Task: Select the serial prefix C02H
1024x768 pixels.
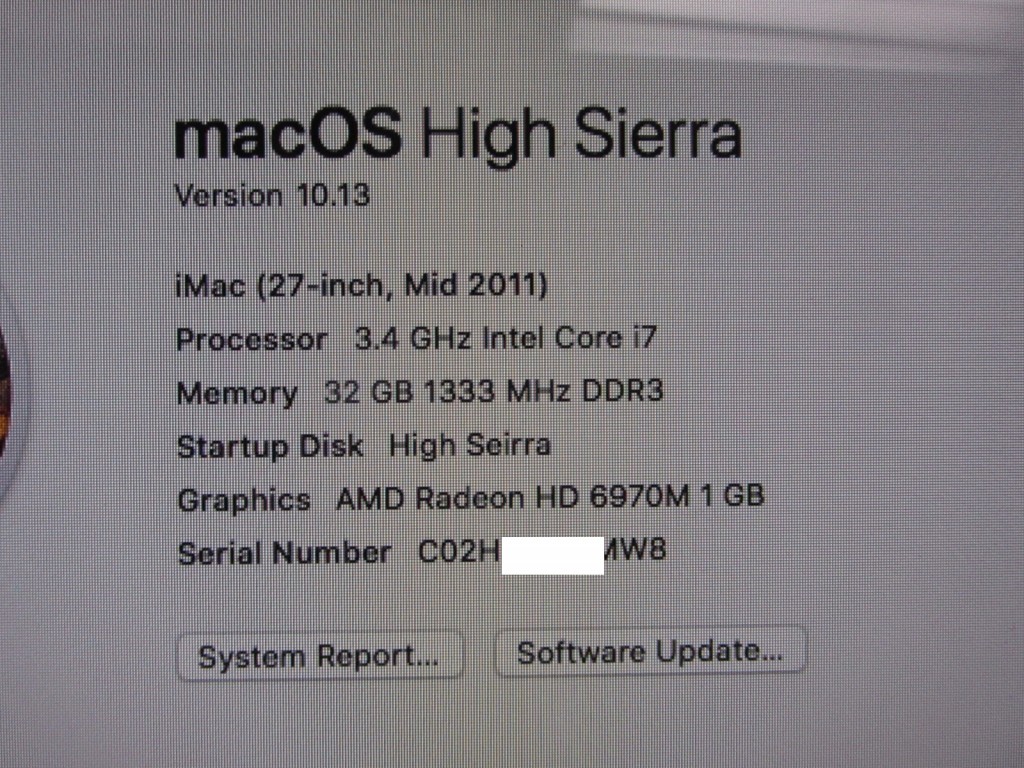Action: [459, 552]
